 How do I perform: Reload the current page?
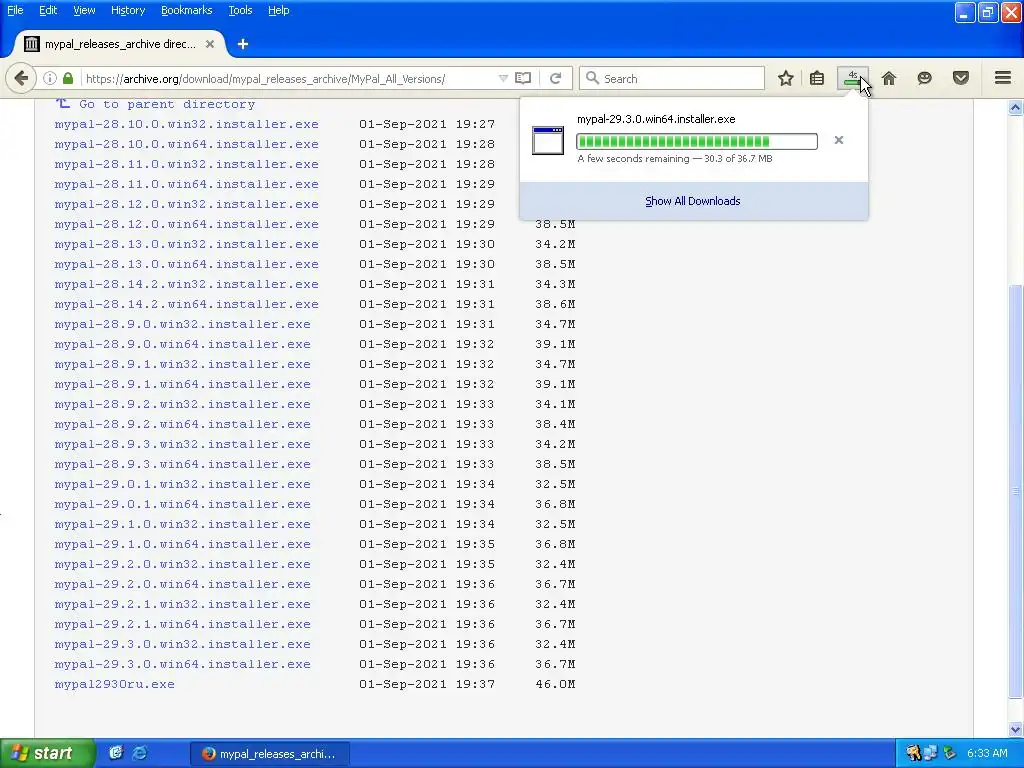pos(556,78)
